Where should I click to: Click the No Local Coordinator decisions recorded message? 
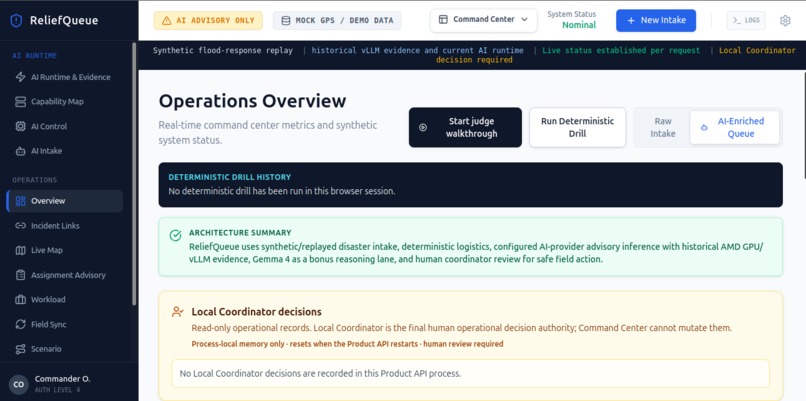click(x=320, y=374)
